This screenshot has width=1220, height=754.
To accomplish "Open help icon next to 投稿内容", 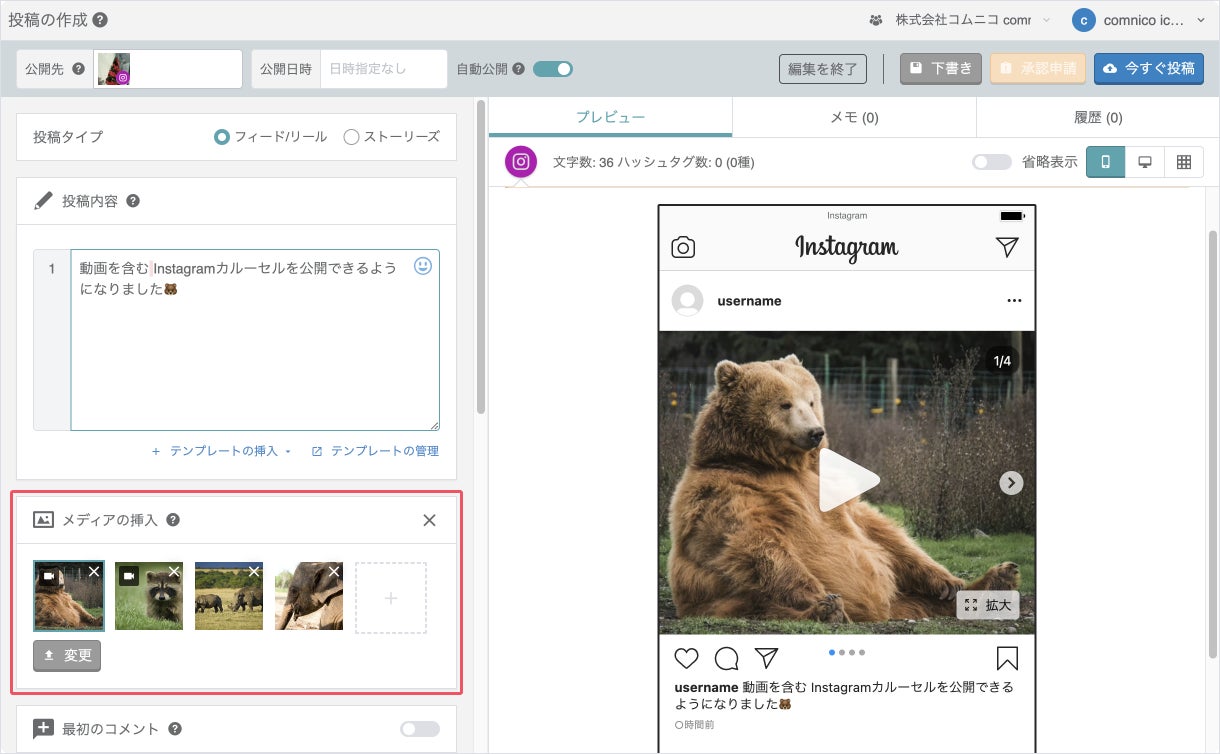I will pyautogui.click(x=133, y=201).
